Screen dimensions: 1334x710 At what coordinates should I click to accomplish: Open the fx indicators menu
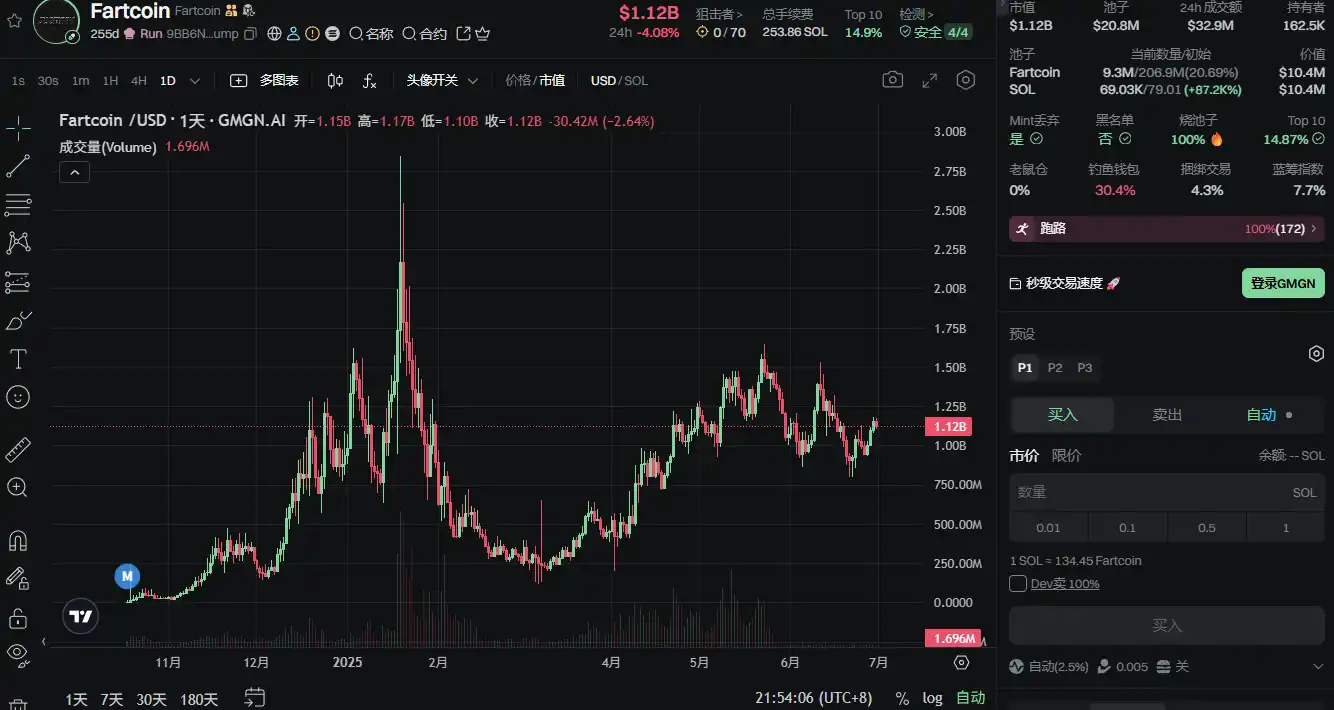pyautogui.click(x=370, y=80)
